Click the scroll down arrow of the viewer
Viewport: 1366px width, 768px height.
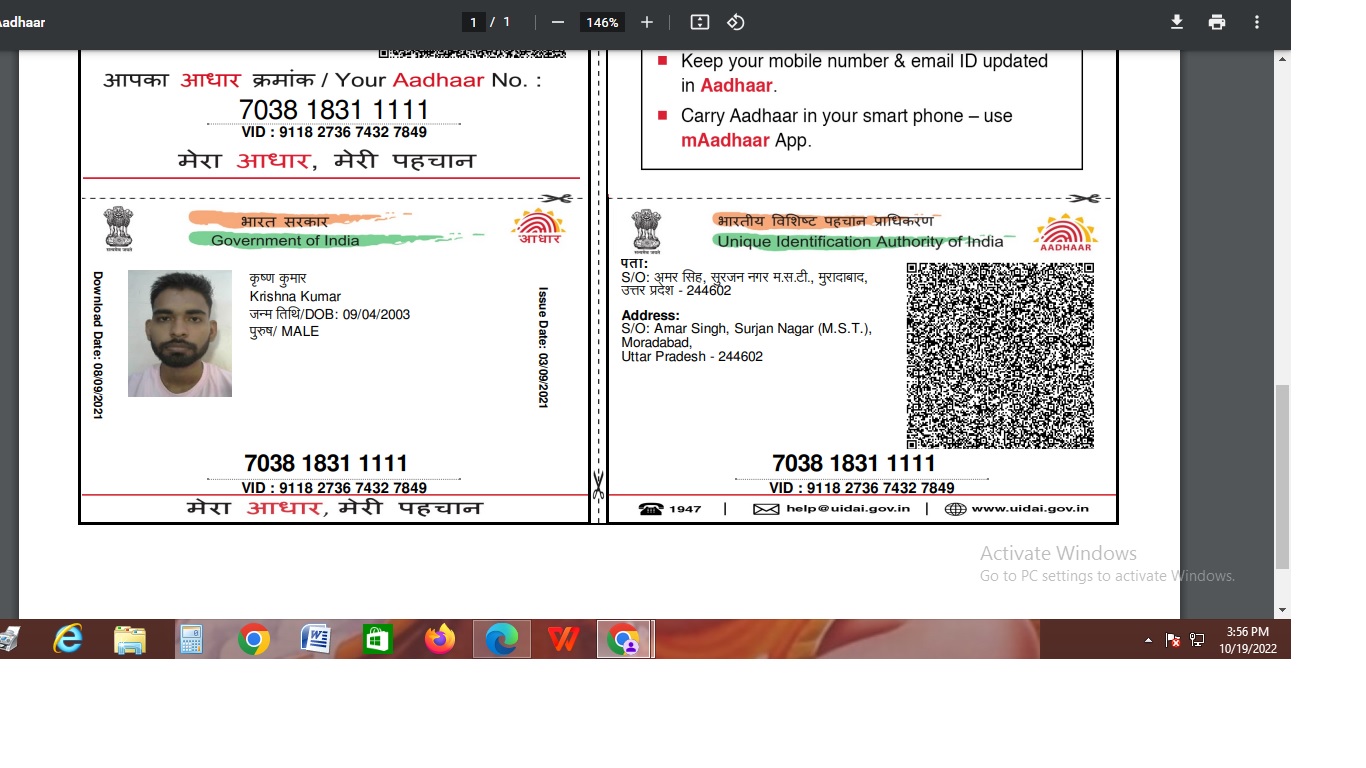[1283, 609]
